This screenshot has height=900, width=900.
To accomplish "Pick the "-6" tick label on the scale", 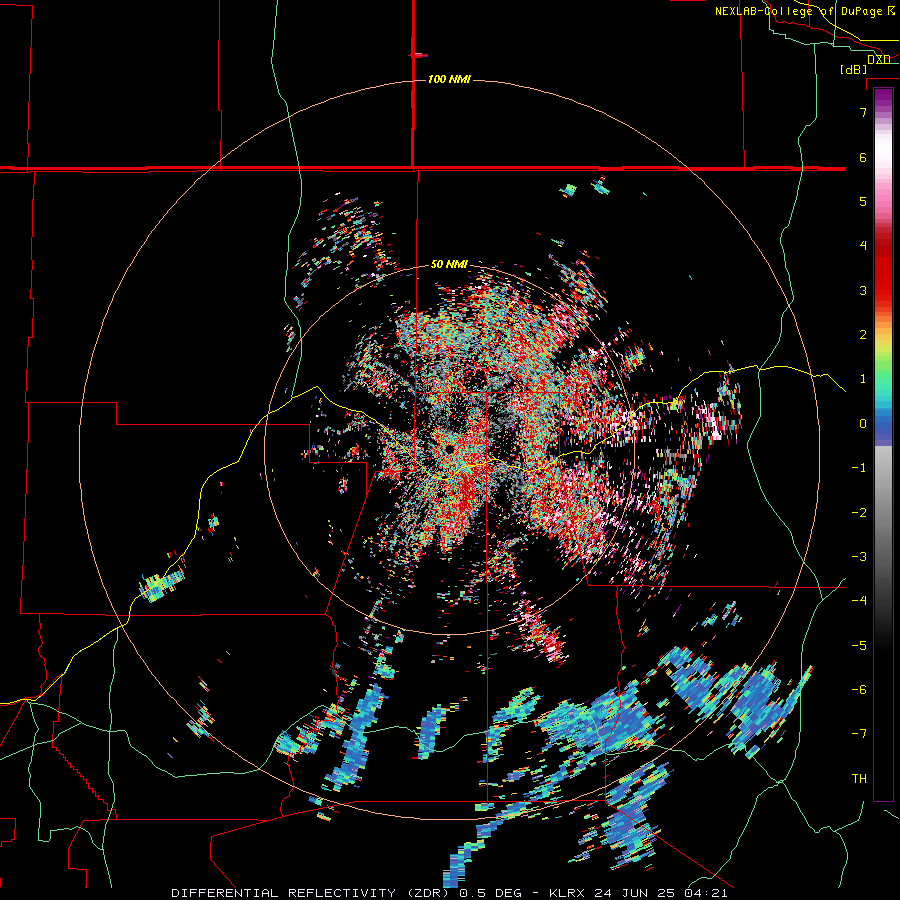I will coord(859,690).
